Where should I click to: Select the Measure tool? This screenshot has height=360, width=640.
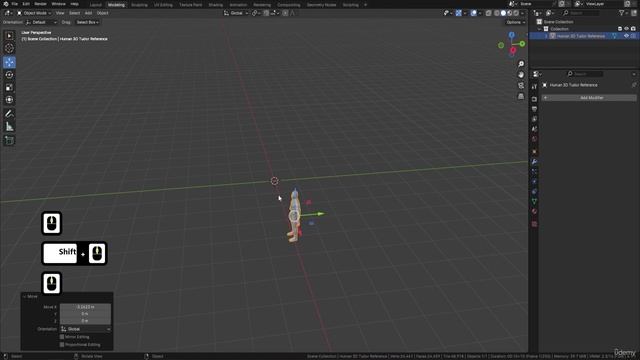click(9, 127)
